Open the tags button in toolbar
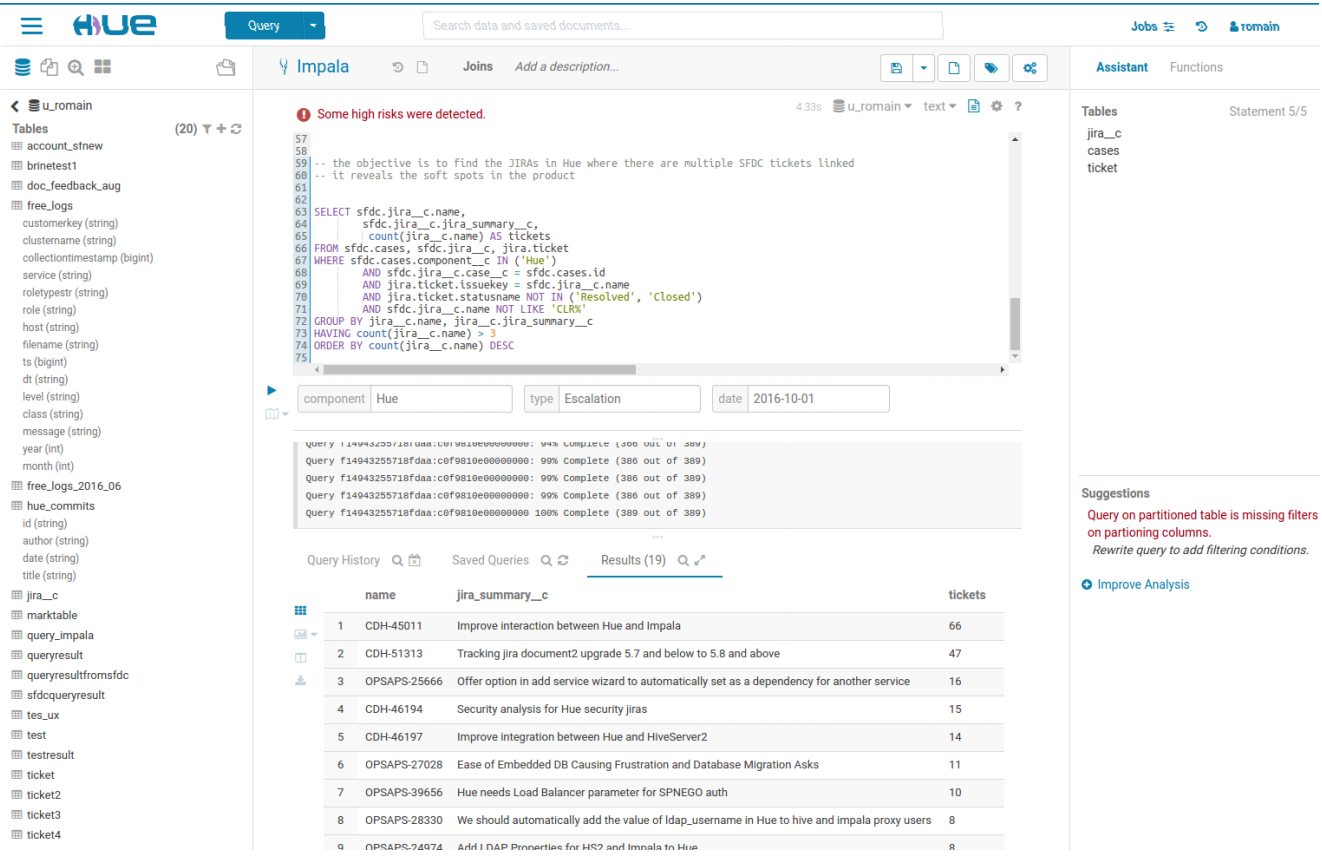Screen dimensions: 1322x862 [991, 68]
